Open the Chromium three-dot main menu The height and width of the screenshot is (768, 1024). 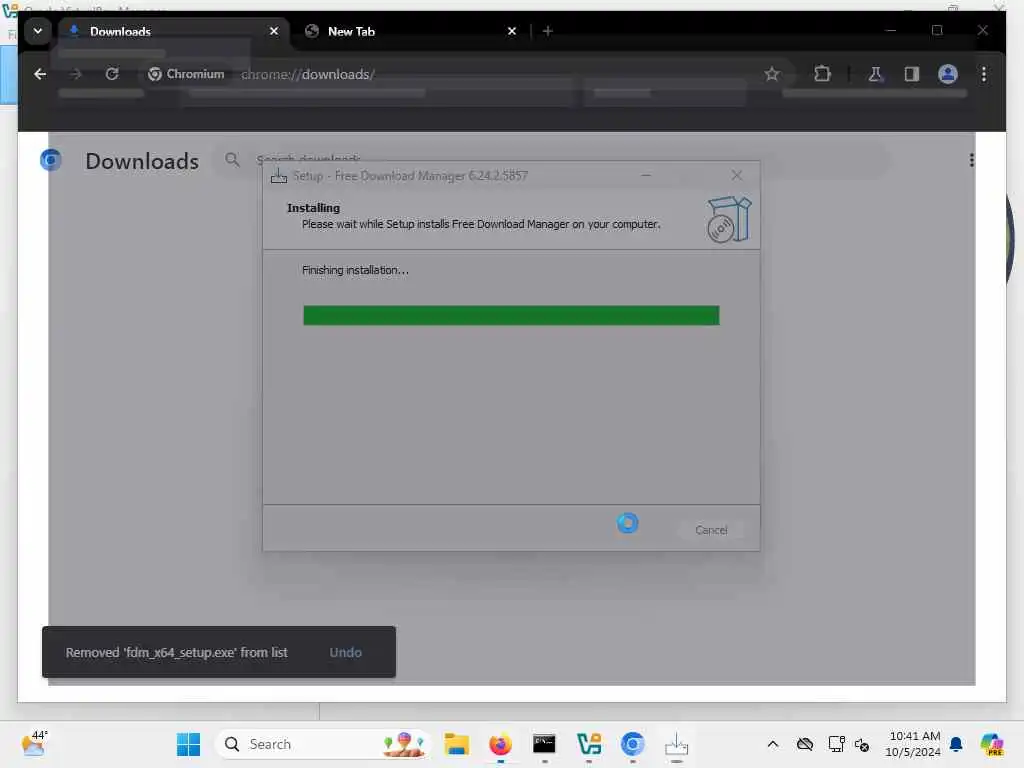(984, 74)
